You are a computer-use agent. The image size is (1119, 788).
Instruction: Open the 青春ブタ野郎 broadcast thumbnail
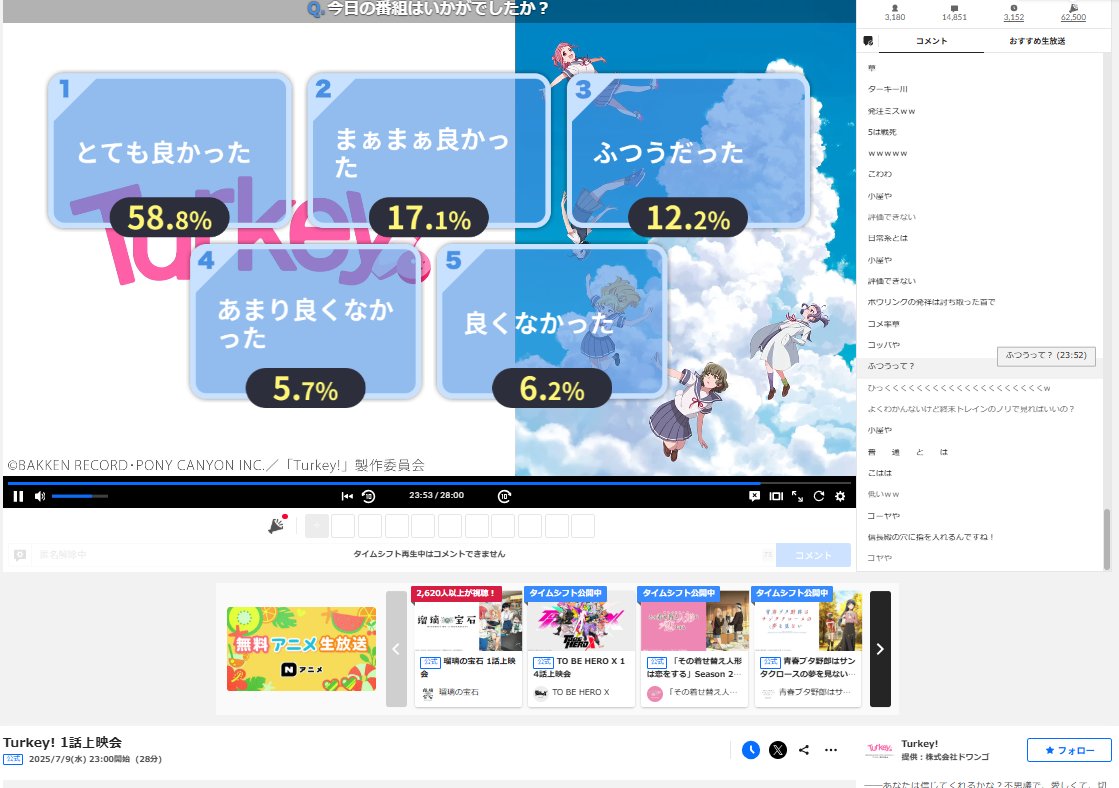point(808,619)
